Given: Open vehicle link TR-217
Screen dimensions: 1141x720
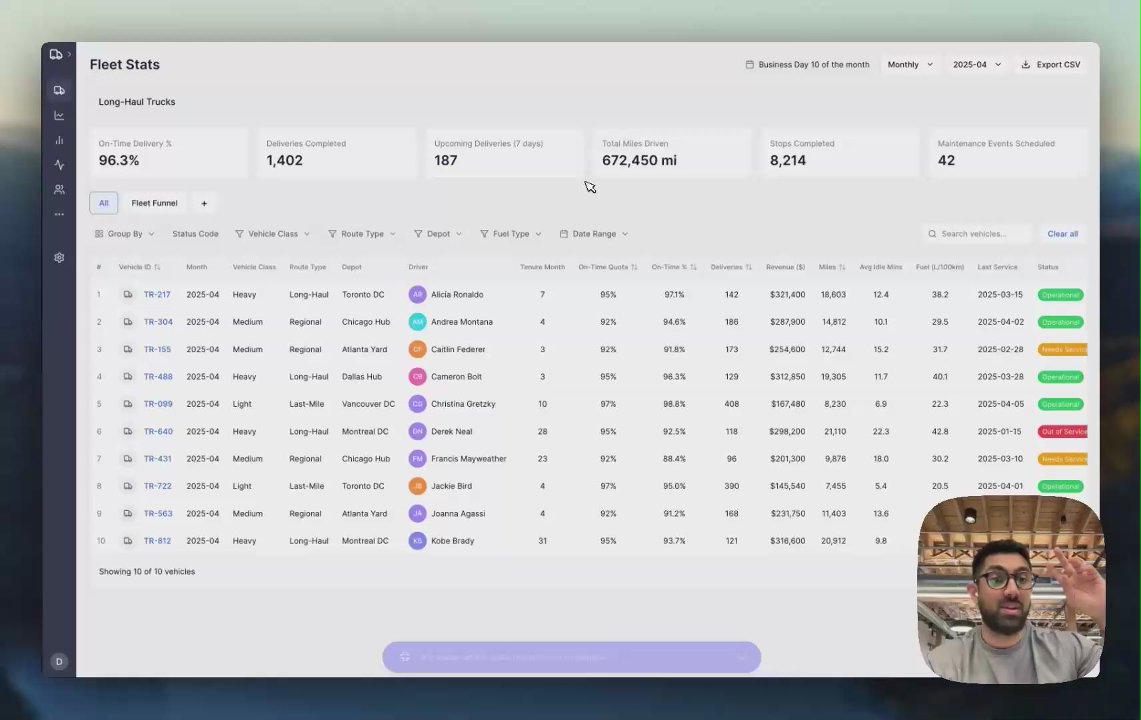Looking at the screenshot, I should pos(156,295).
